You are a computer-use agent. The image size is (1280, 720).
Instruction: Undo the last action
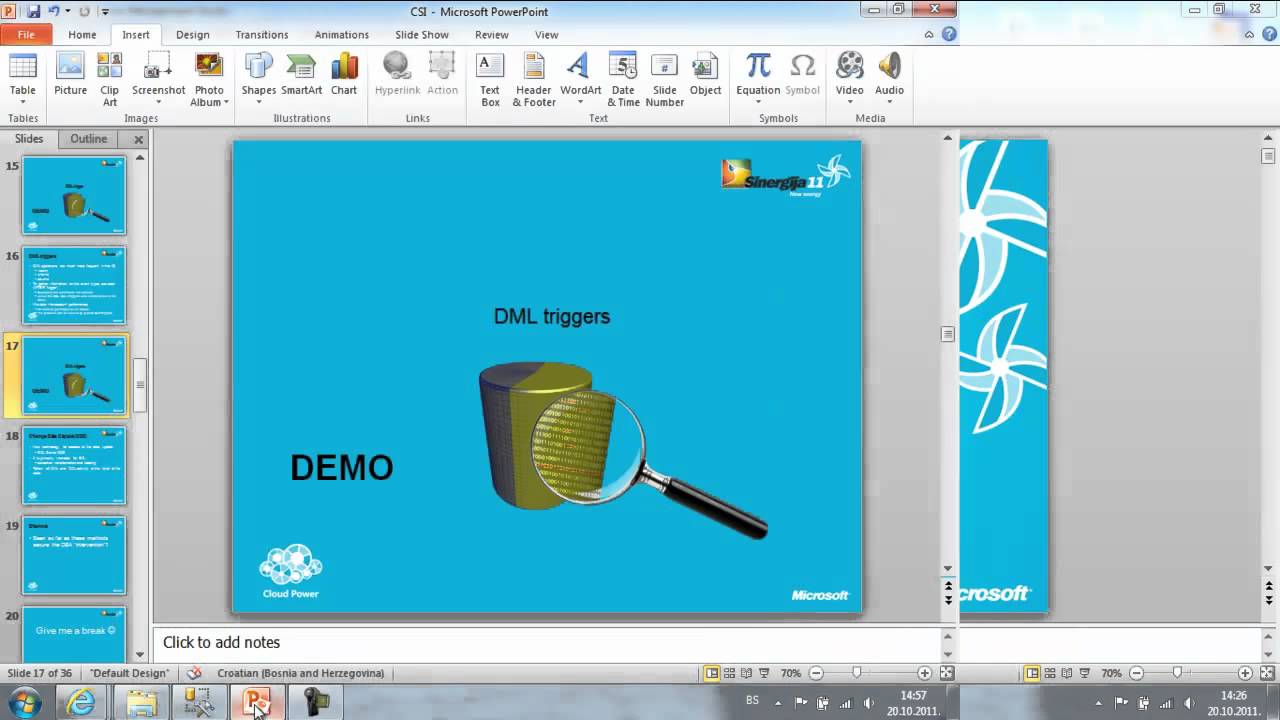point(54,11)
